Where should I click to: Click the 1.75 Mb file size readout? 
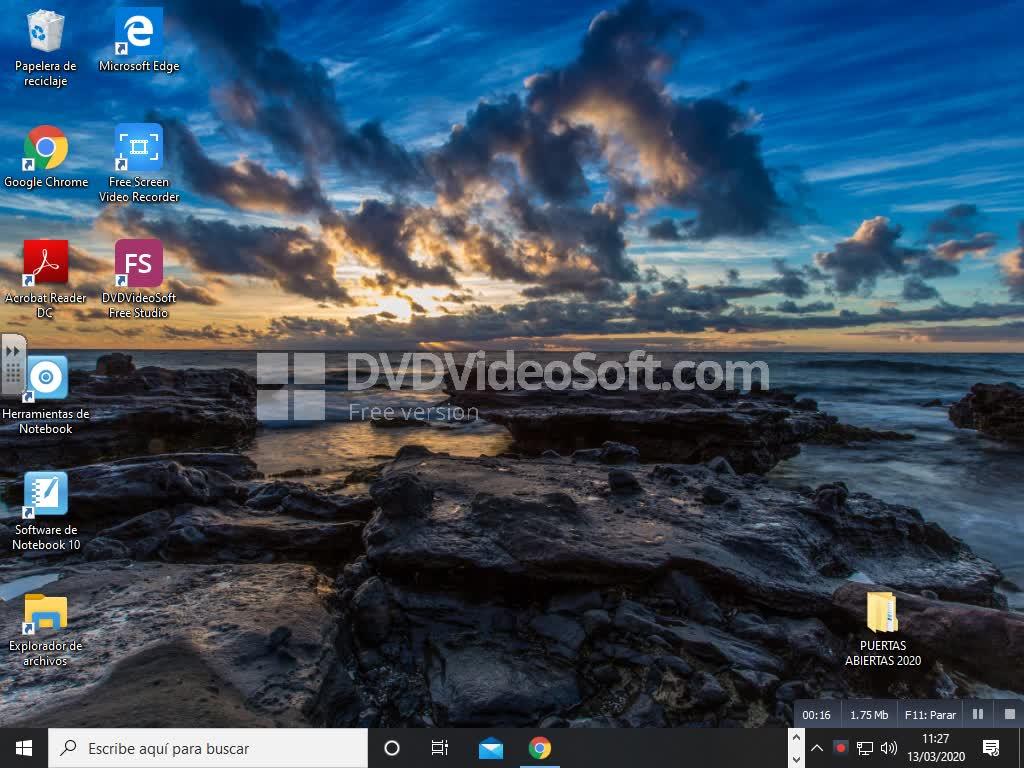coord(869,715)
